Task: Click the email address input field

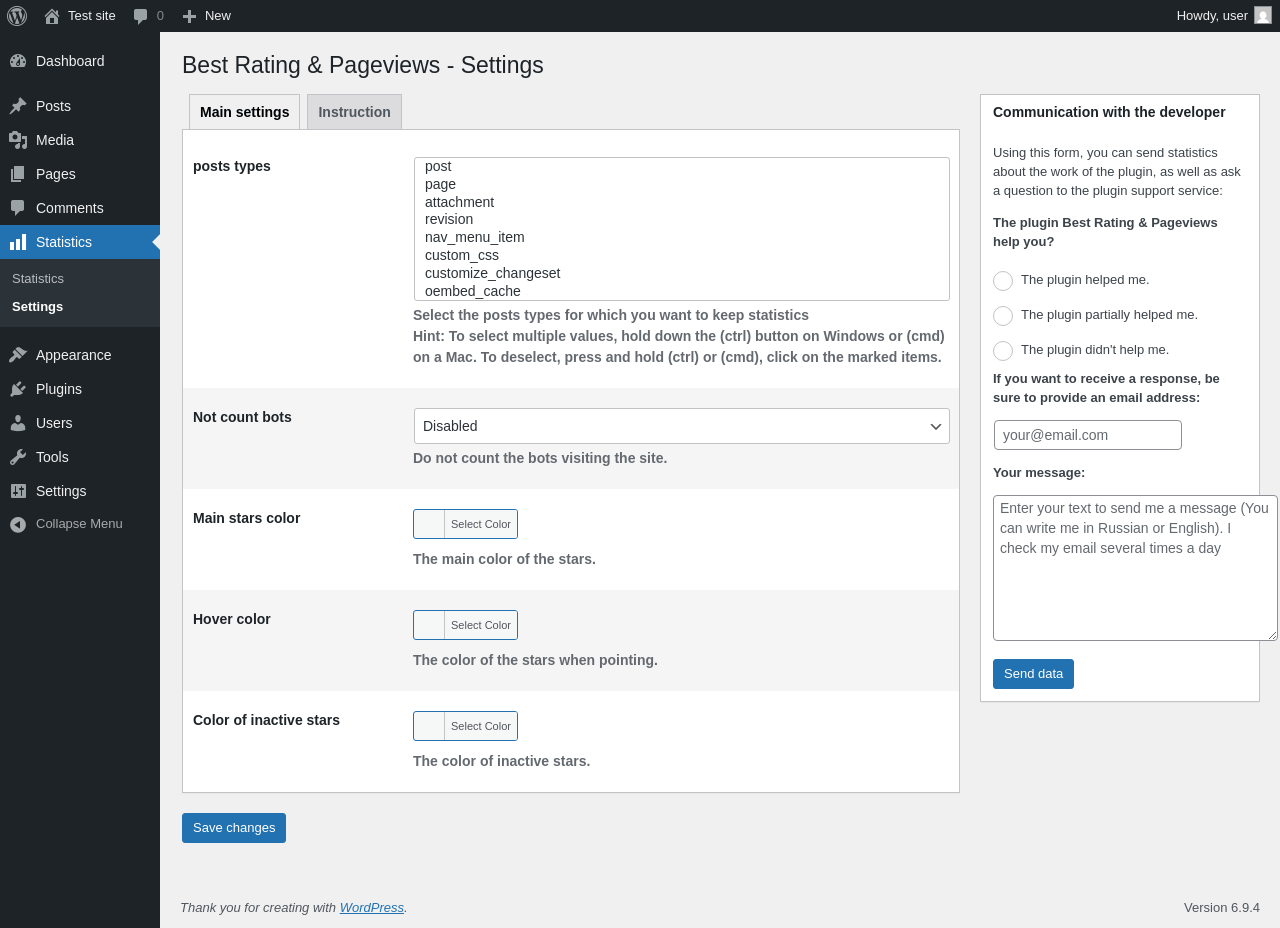Action: (x=1087, y=435)
